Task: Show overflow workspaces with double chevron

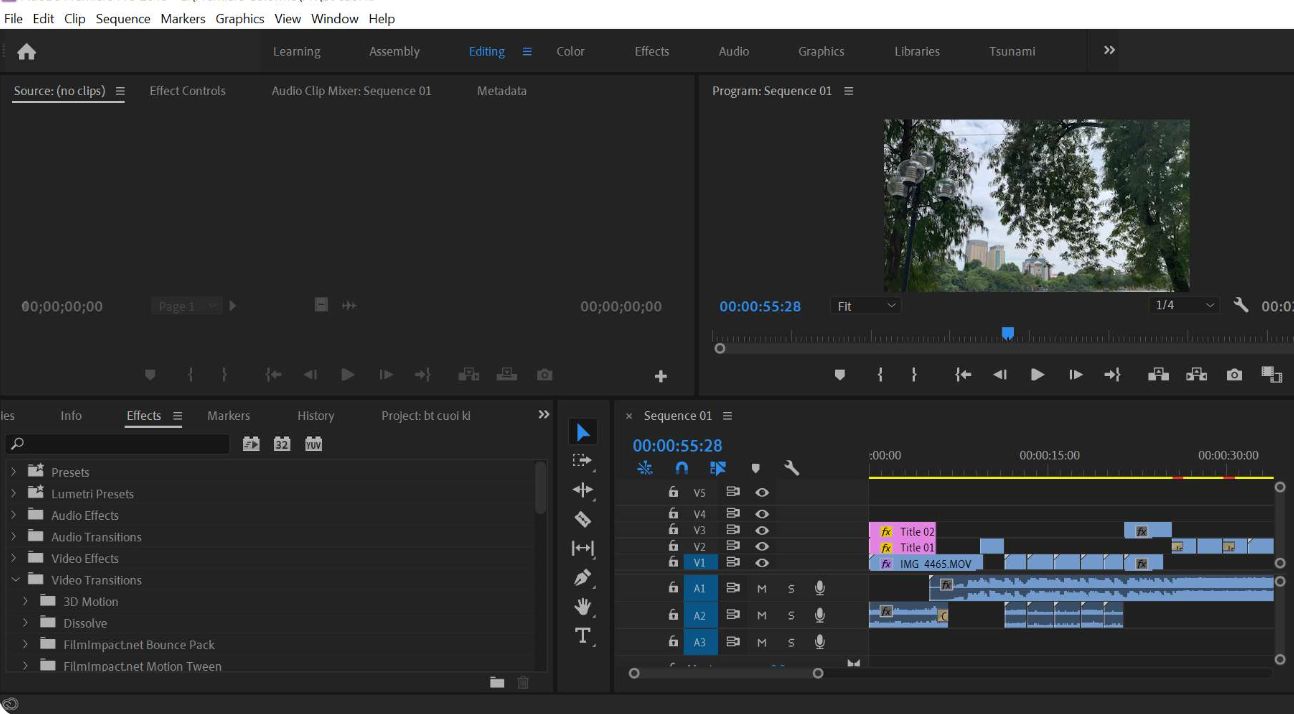Action: [x=1109, y=51]
